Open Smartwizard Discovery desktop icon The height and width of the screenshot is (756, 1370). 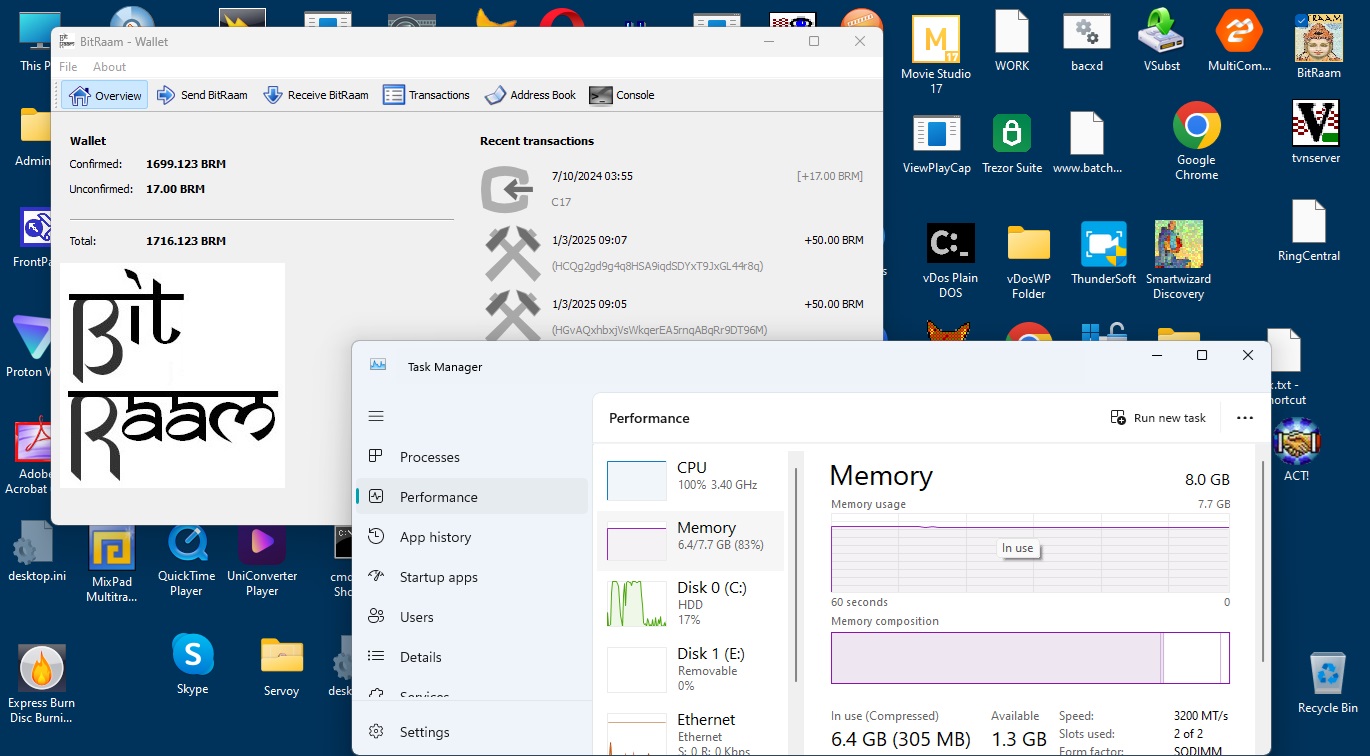(1179, 261)
